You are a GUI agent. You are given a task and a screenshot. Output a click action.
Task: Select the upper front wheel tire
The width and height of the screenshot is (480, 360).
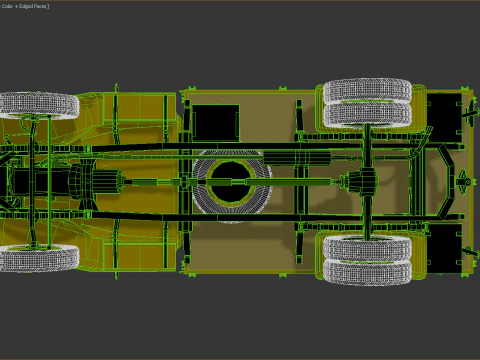39,105
